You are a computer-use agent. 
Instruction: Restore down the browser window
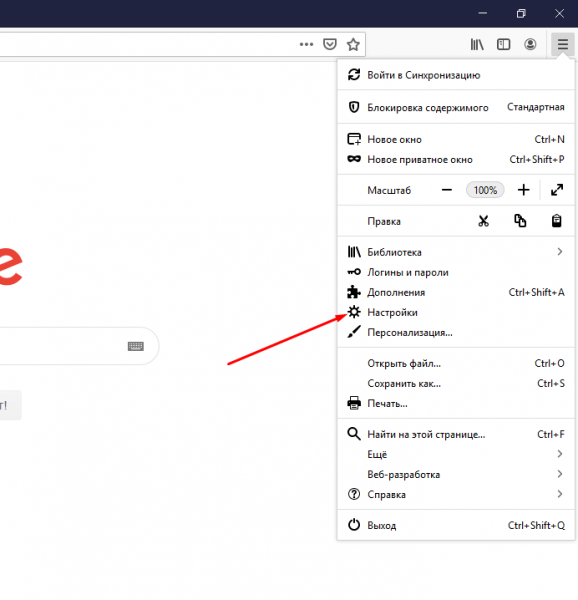(521, 13)
